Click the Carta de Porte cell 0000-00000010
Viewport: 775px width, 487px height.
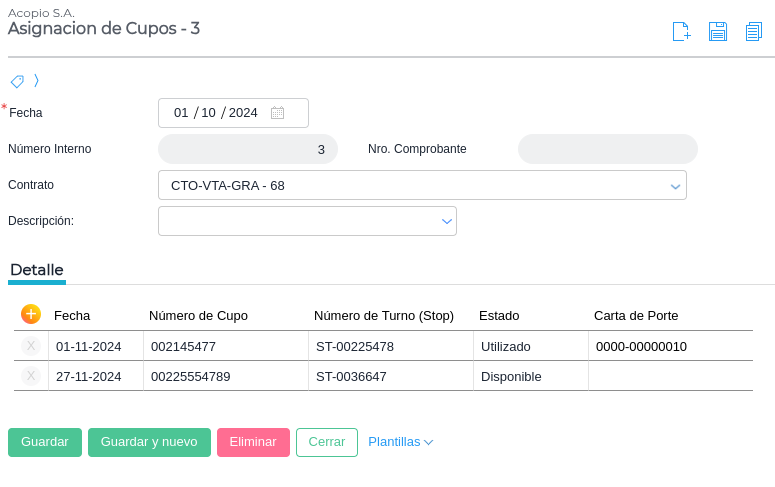[x=641, y=346]
